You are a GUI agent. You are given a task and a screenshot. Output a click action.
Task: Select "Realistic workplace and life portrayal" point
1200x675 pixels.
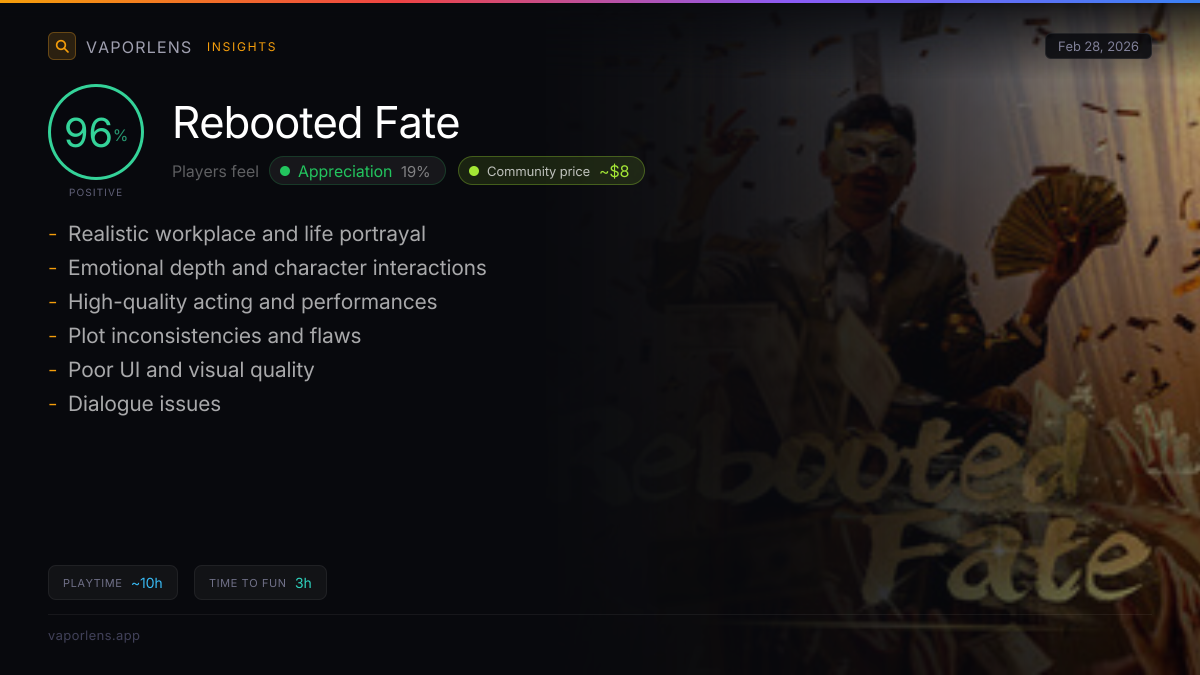pyautogui.click(x=246, y=234)
